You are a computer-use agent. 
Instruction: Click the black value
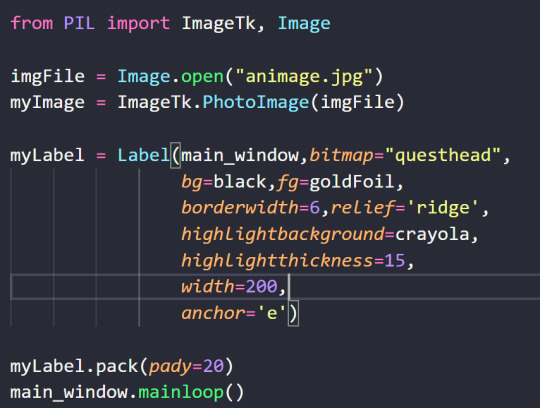[240, 181]
